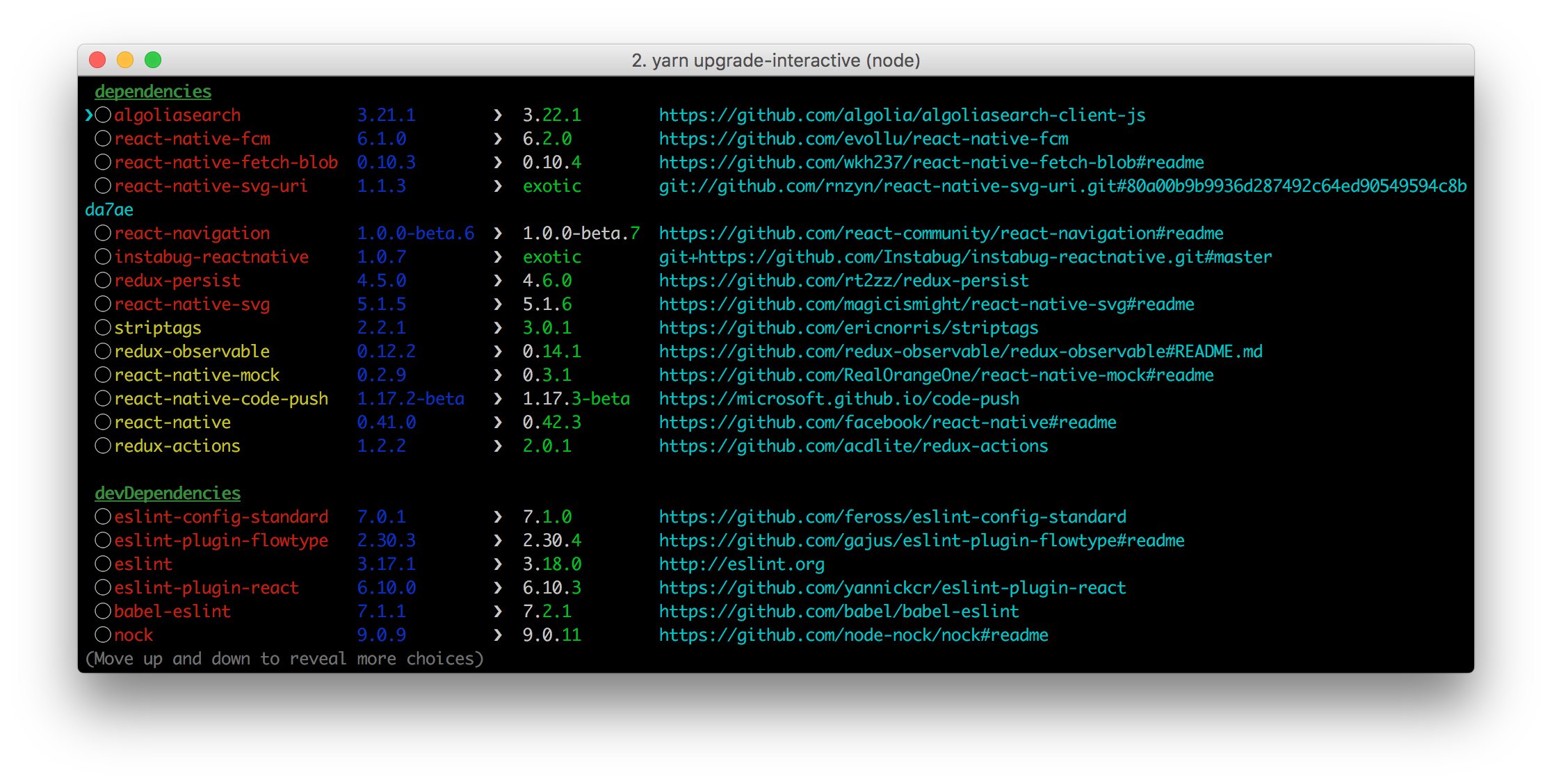Image resolution: width=1552 pixels, height=784 pixels.
Task: Select the nock package circle
Action: (x=103, y=635)
